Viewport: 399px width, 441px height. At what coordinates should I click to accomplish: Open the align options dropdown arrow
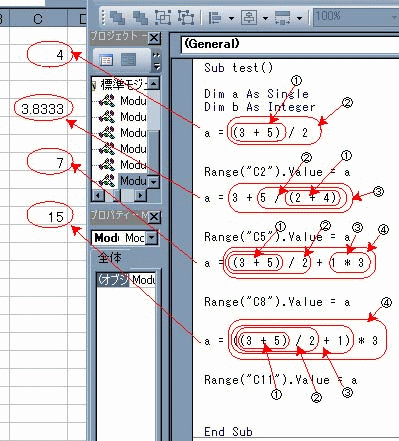point(231,18)
